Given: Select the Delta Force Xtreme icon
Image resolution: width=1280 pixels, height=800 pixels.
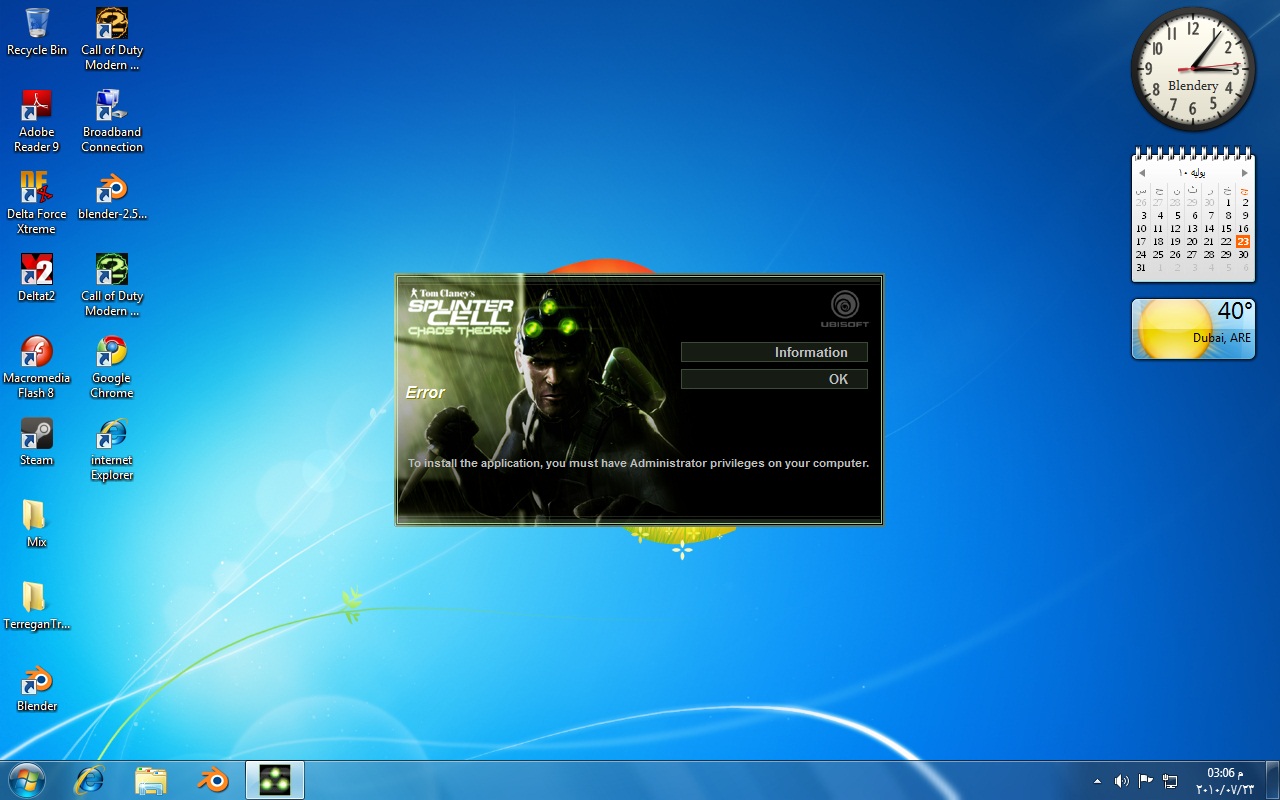Looking at the screenshot, I should [x=37, y=203].
